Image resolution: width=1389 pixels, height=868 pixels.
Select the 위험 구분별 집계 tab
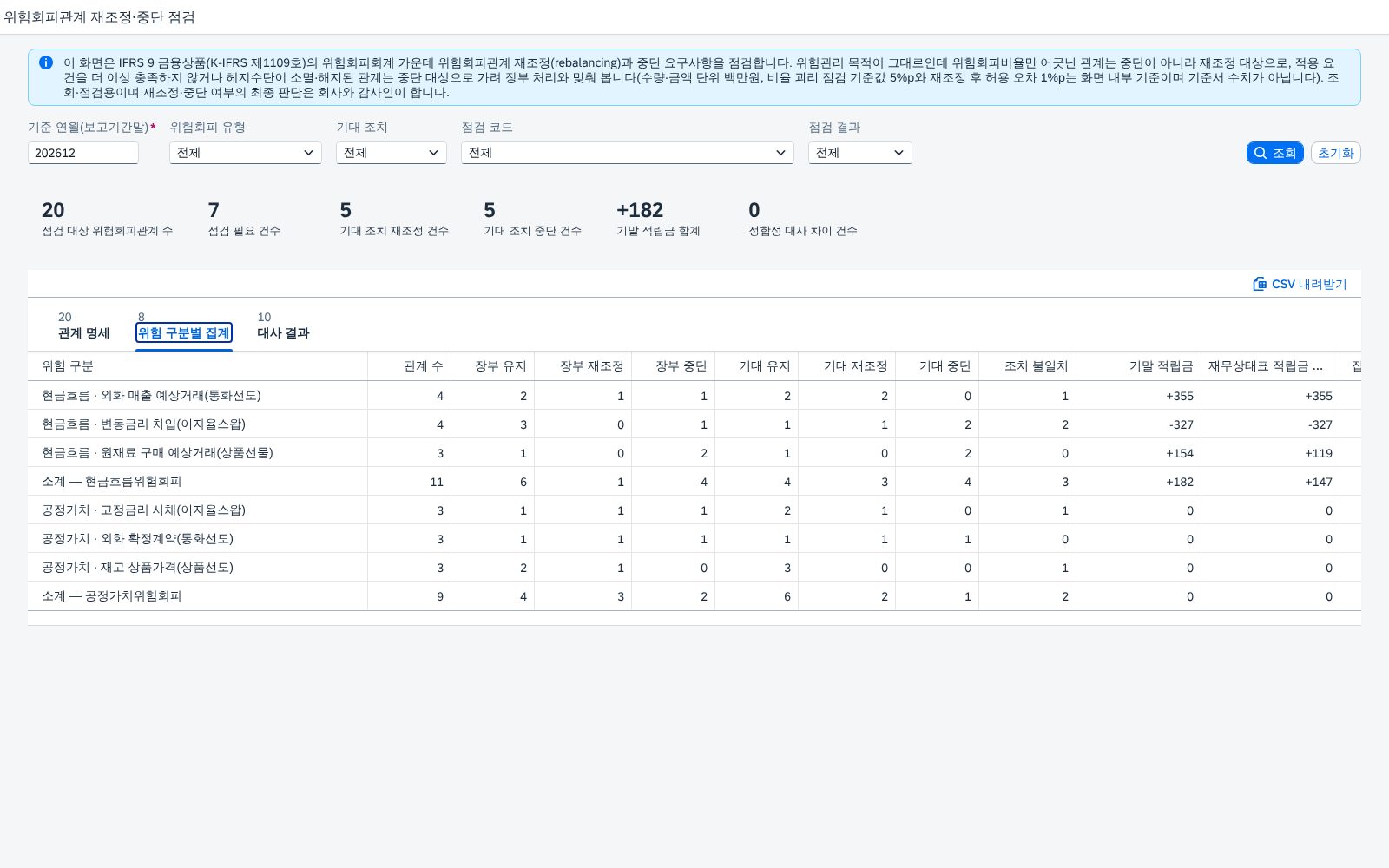coord(184,326)
